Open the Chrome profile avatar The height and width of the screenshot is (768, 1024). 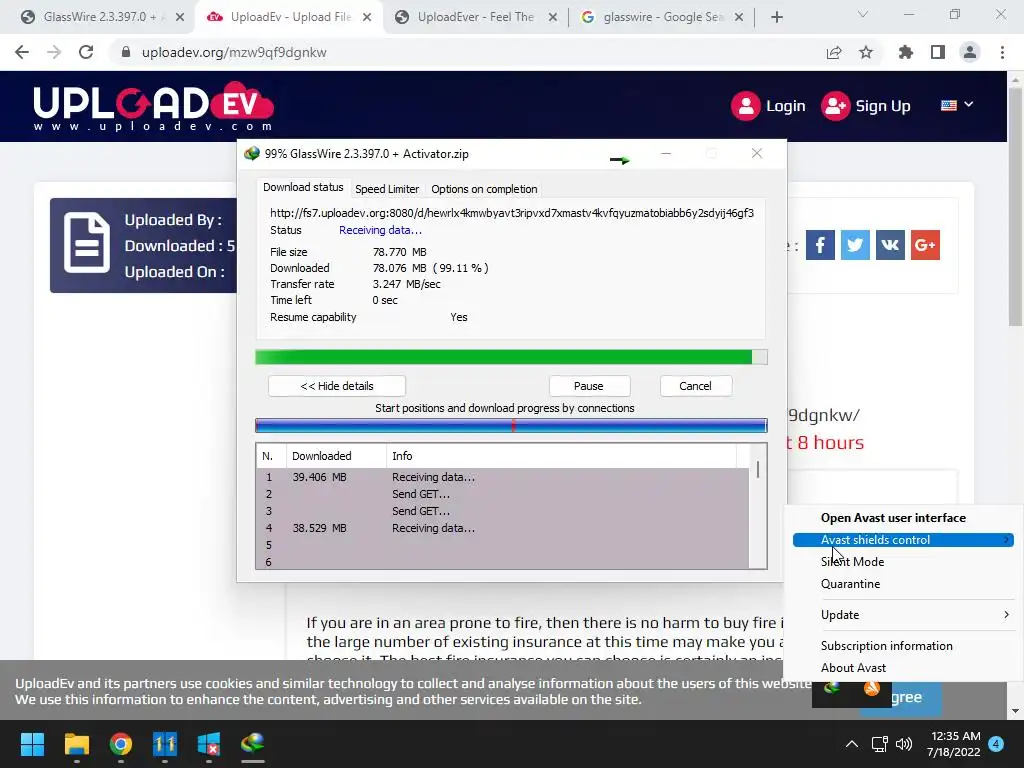pyautogui.click(x=970, y=52)
